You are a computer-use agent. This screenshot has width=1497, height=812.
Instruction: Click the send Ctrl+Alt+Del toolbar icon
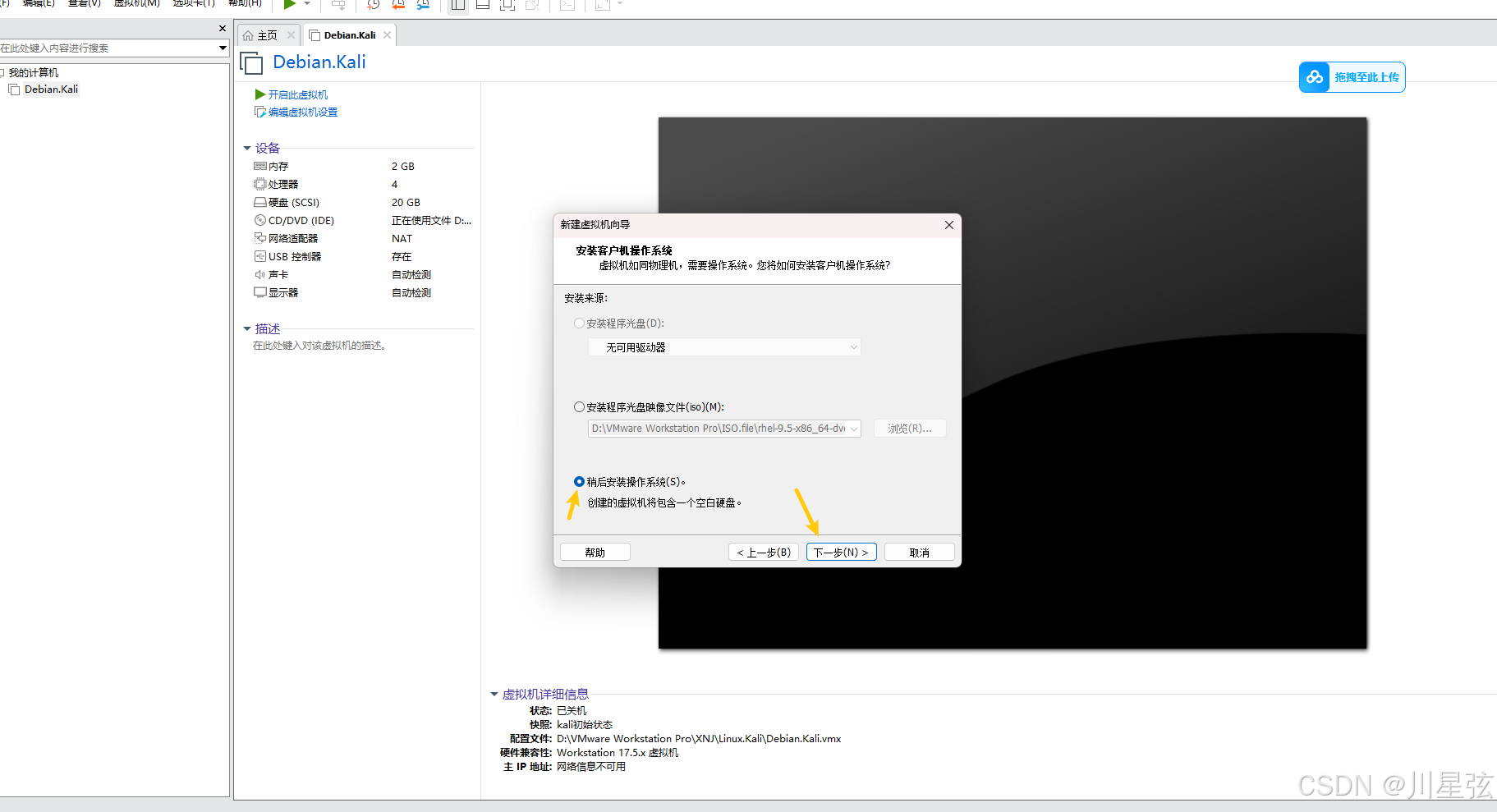pos(338,4)
